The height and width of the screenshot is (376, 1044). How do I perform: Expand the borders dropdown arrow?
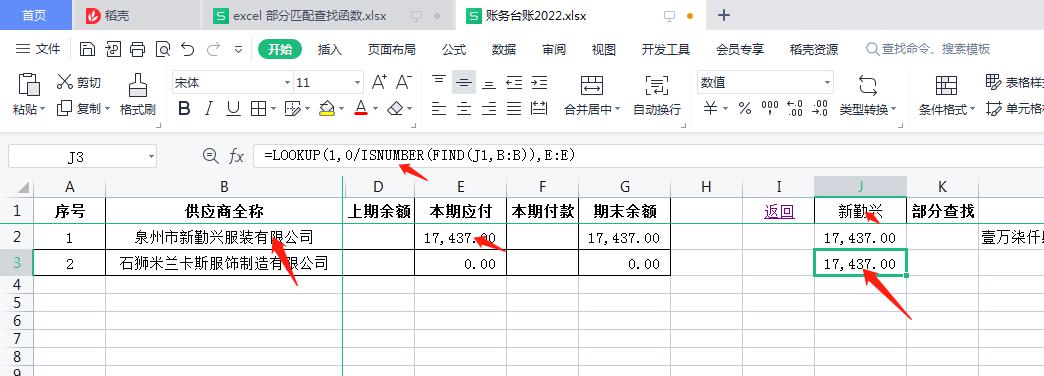pos(274,108)
